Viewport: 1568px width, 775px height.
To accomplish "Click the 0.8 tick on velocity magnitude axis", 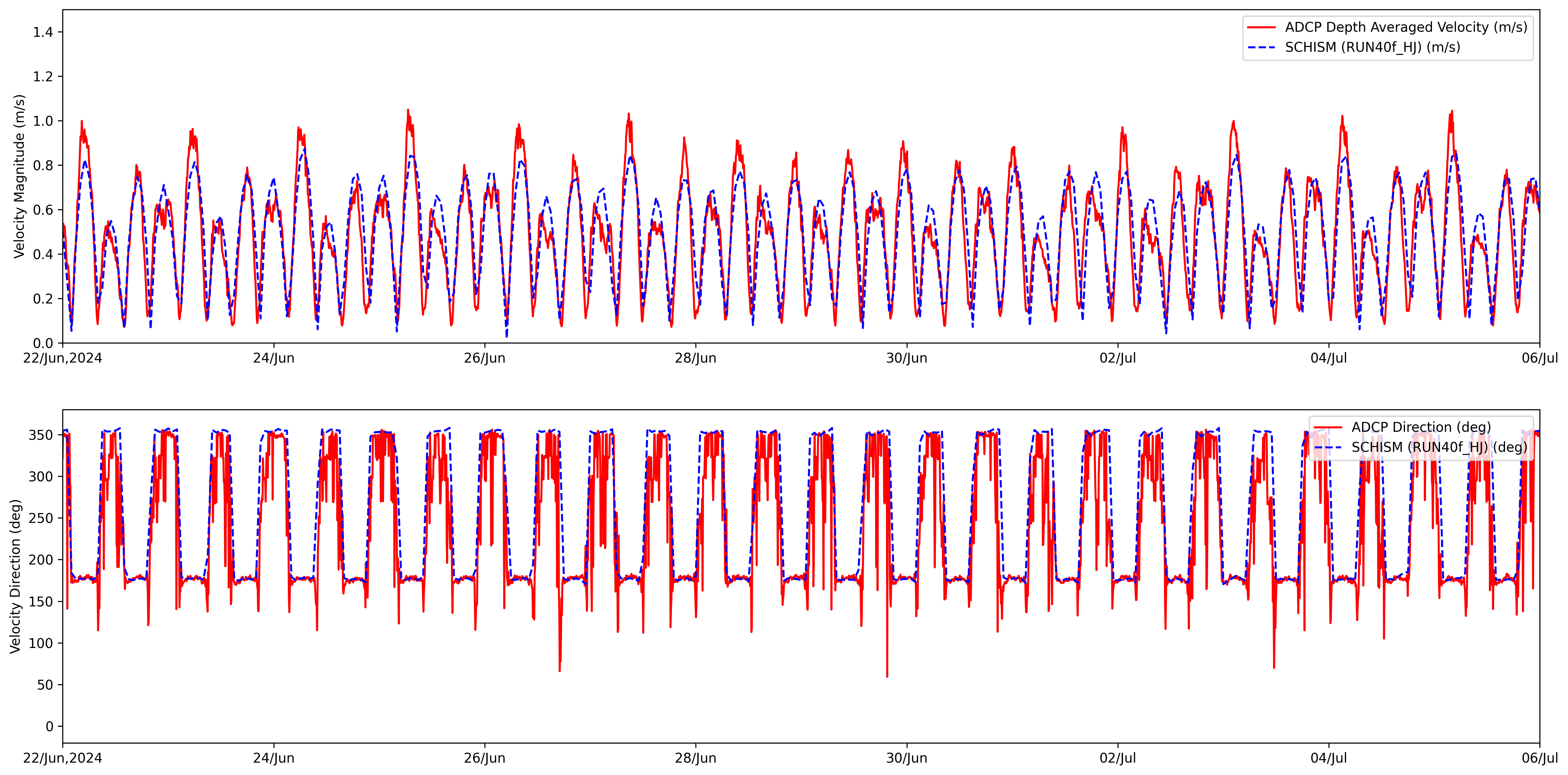I will pos(43,165).
